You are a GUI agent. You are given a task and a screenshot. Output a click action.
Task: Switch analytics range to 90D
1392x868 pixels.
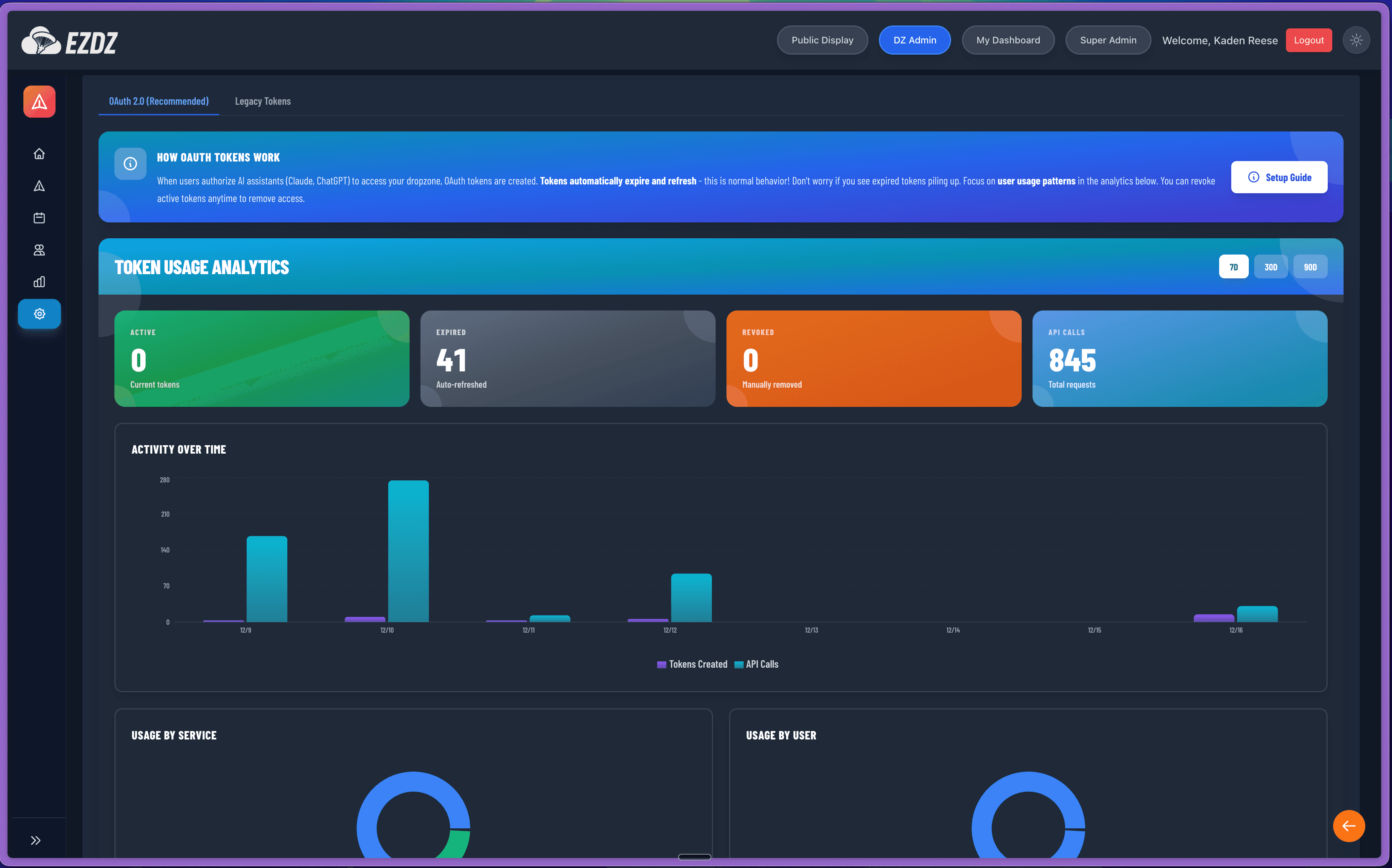coord(1310,267)
